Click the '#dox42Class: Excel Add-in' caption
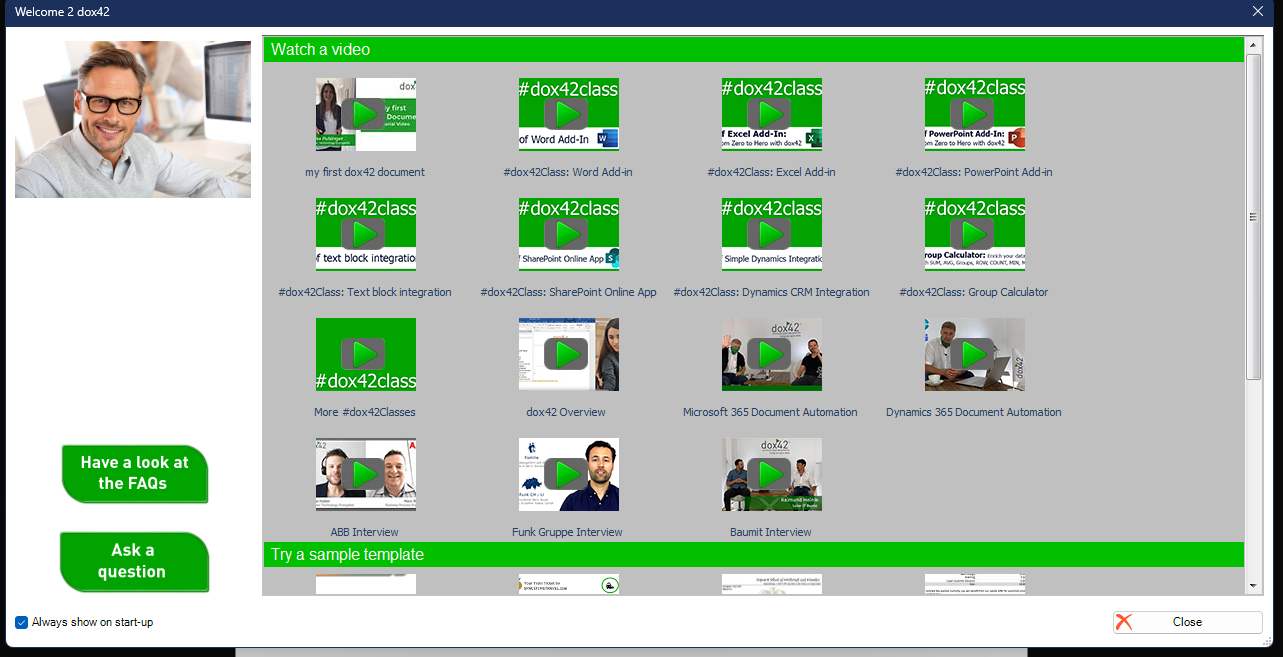 coord(771,172)
